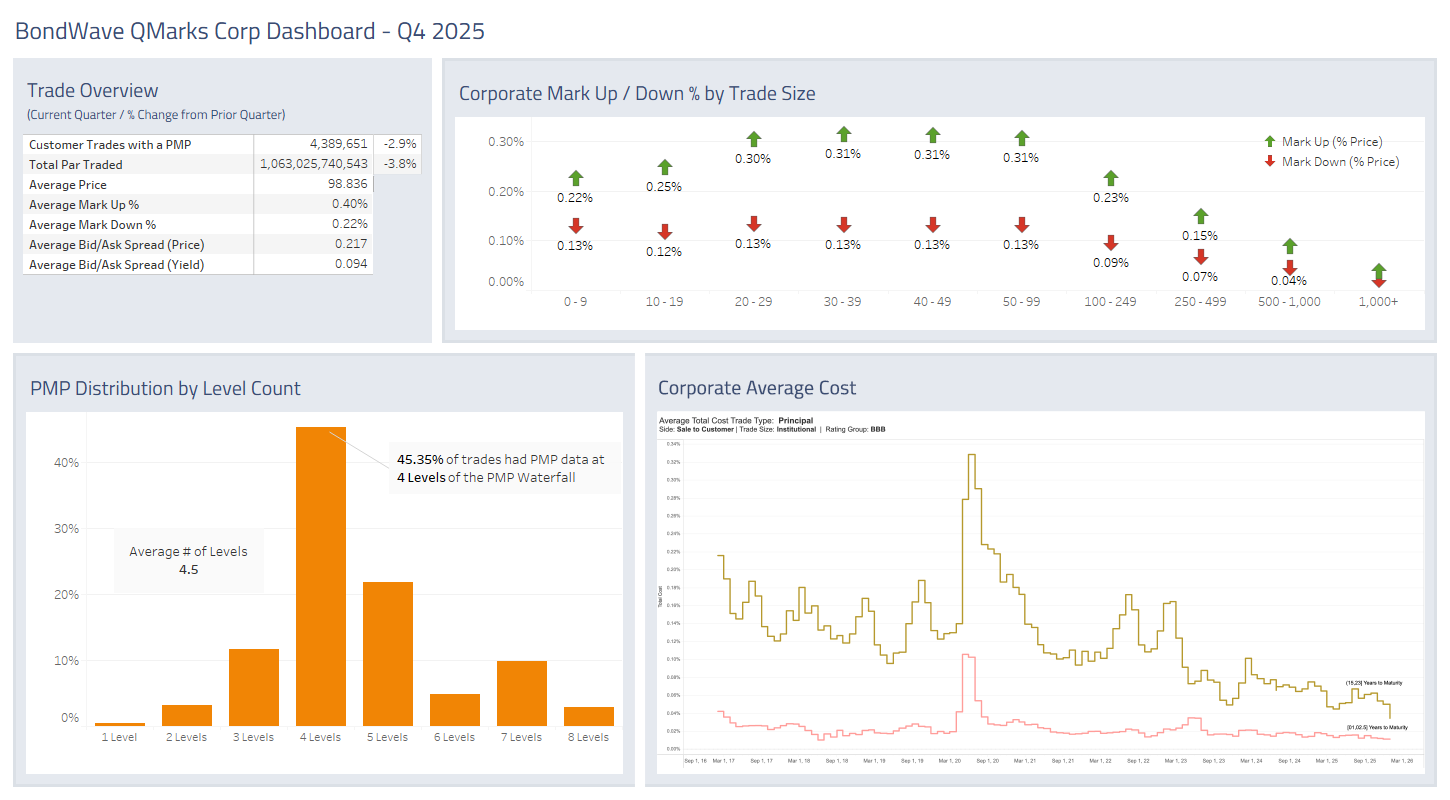Select the Corporate Average Cost panel title
1450x800 pixels.
pyautogui.click(x=756, y=388)
